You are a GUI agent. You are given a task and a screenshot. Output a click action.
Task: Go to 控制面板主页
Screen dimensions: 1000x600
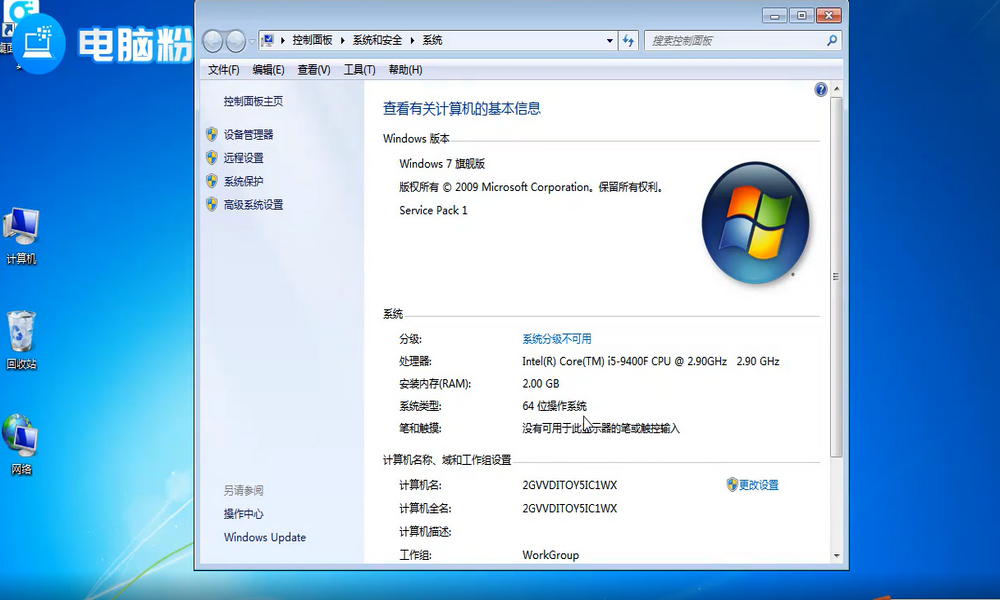click(253, 101)
